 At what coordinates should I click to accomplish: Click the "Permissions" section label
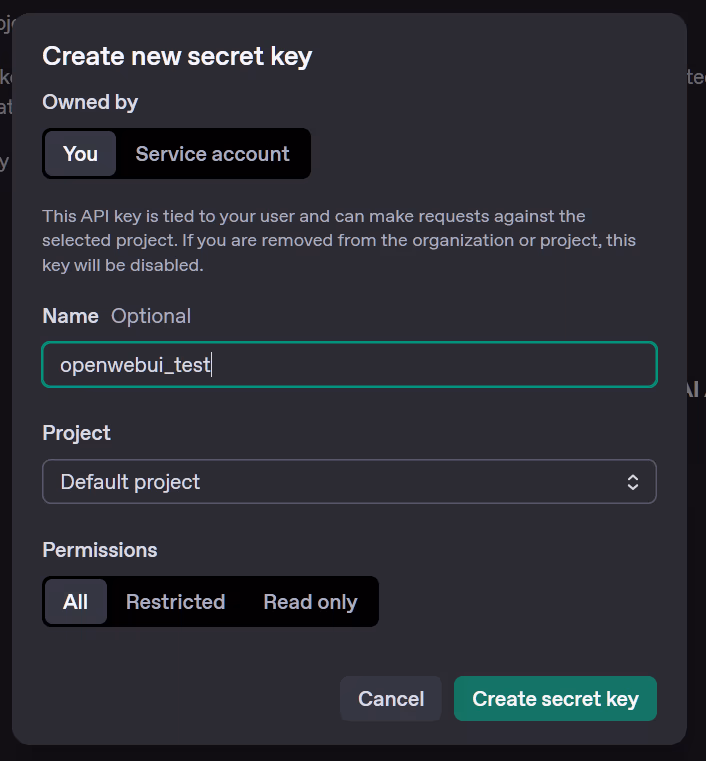[x=100, y=550]
